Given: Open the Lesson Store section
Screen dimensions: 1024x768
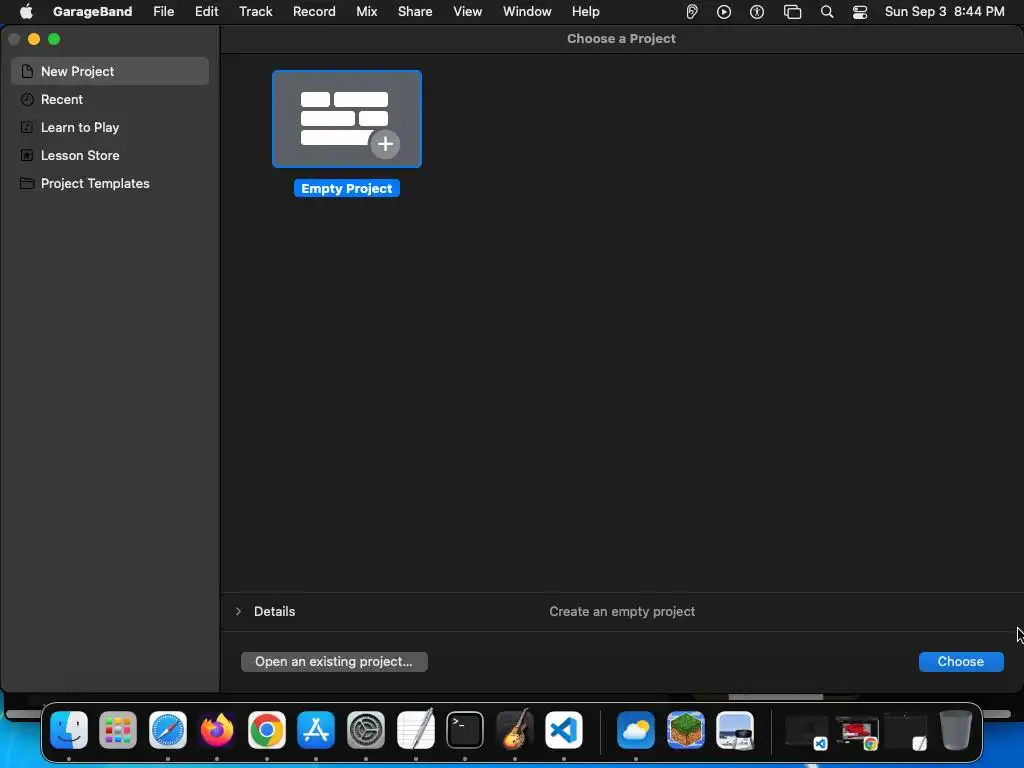Looking at the screenshot, I should click(110, 155).
